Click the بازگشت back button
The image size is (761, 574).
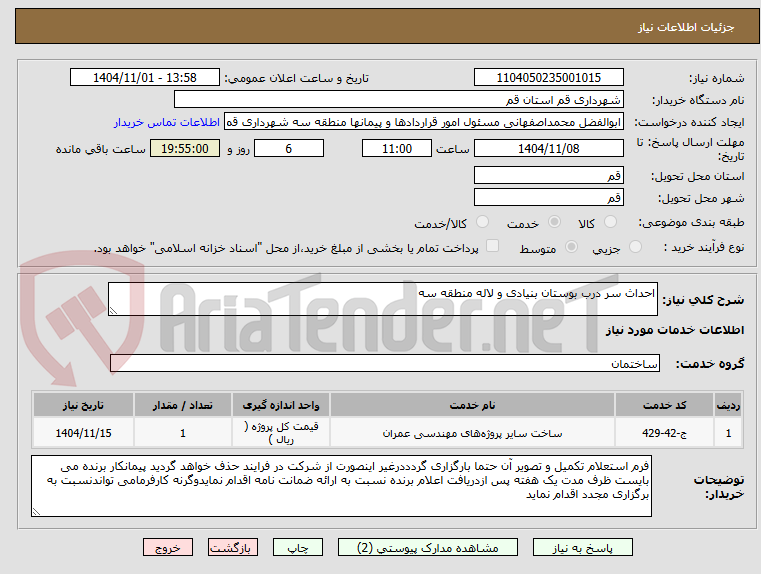(x=232, y=547)
